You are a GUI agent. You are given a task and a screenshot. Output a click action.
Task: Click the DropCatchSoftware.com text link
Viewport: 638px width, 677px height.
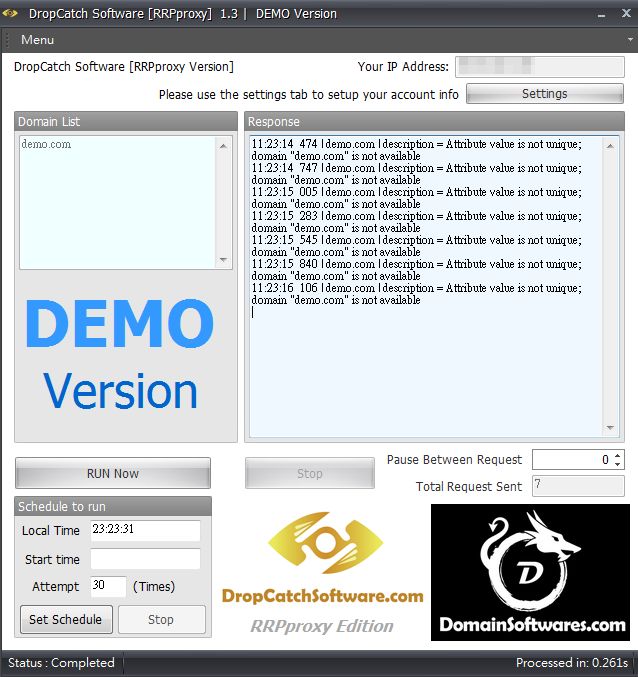click(x=322, y=596)
